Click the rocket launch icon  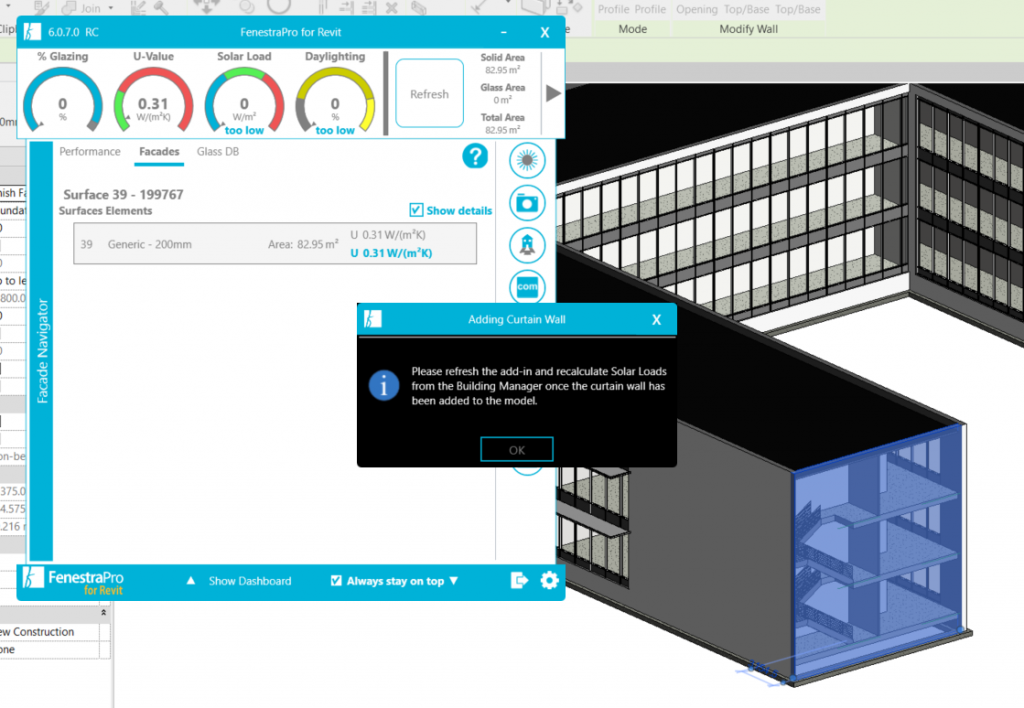tap(527, 245)
